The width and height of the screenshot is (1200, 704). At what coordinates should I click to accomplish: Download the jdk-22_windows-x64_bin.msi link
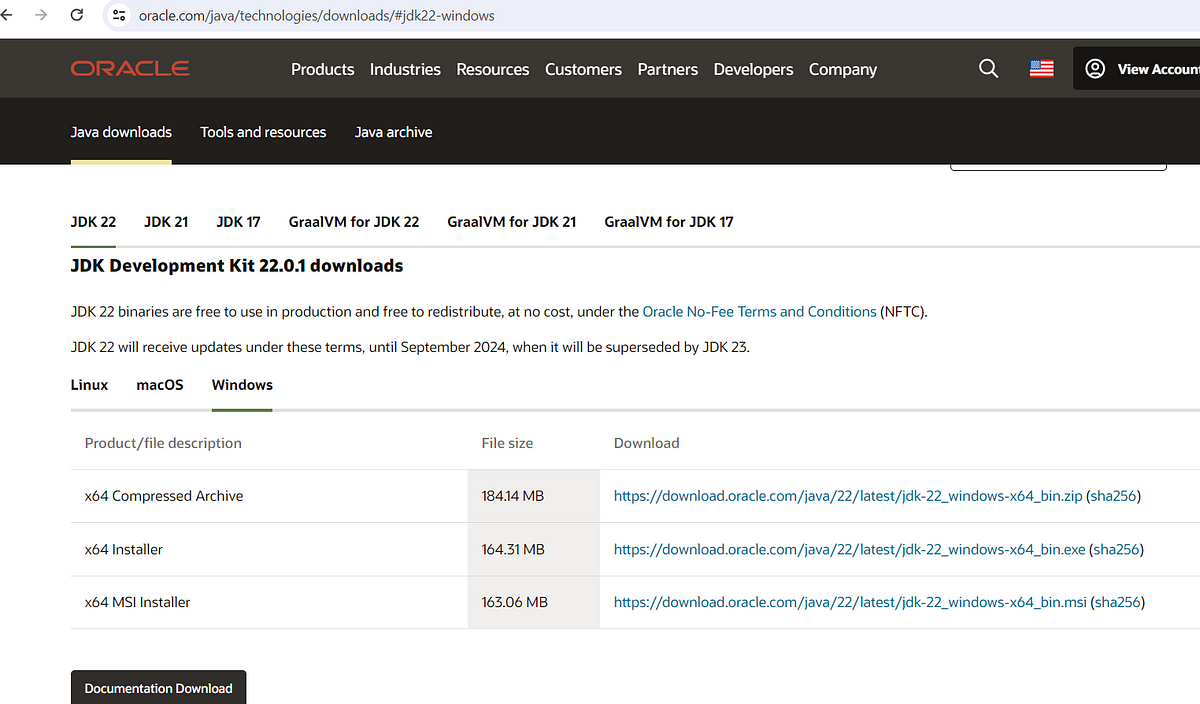tap(850, 602)
